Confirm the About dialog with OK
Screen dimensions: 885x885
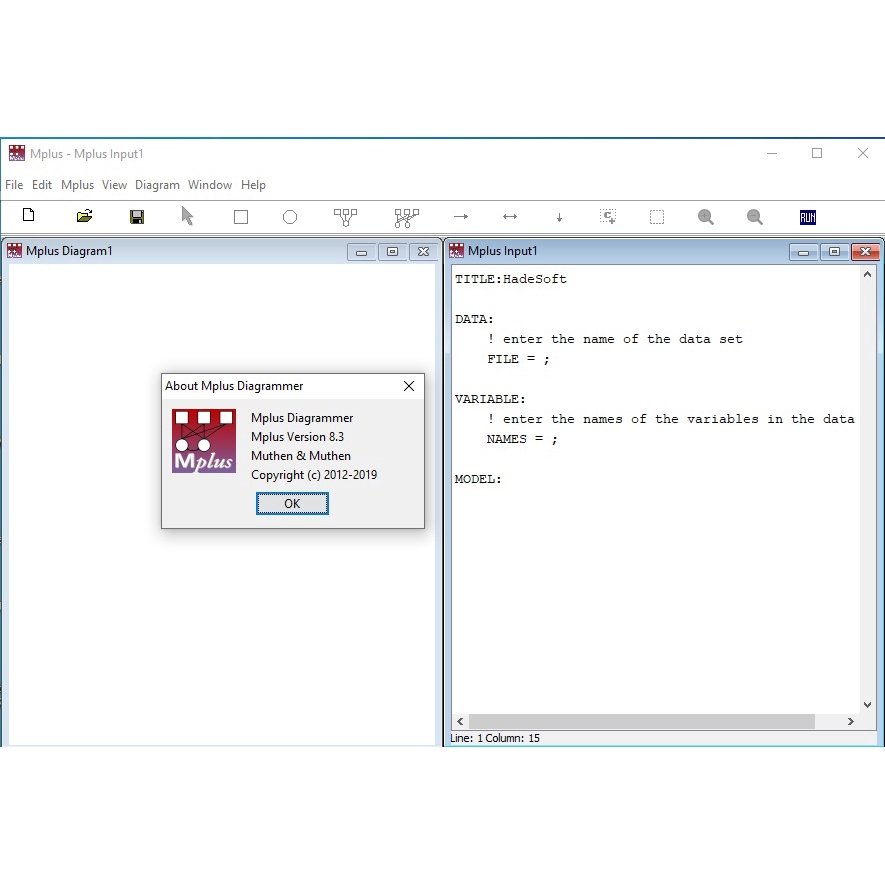point(292,503)
